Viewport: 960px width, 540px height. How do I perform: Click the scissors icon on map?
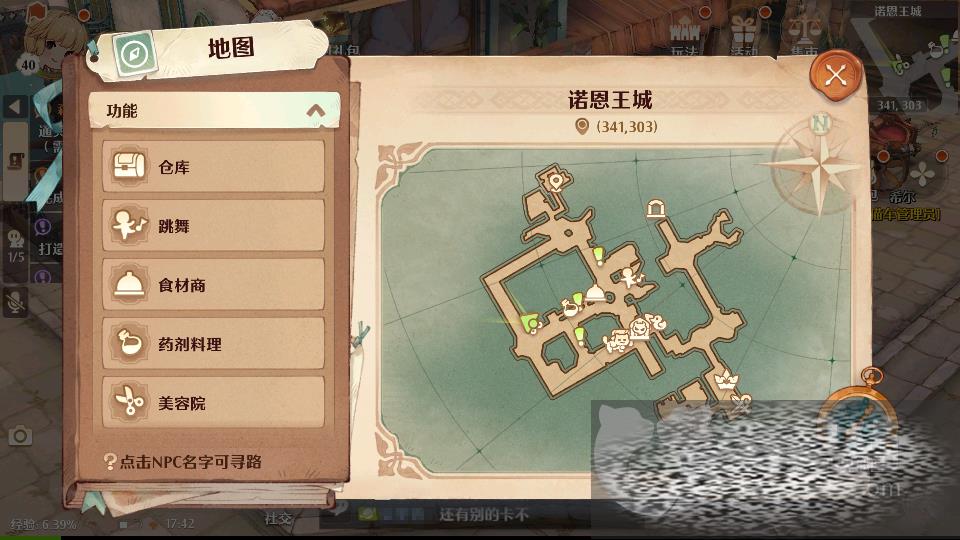pyautogui.click(x=741, y=403)
